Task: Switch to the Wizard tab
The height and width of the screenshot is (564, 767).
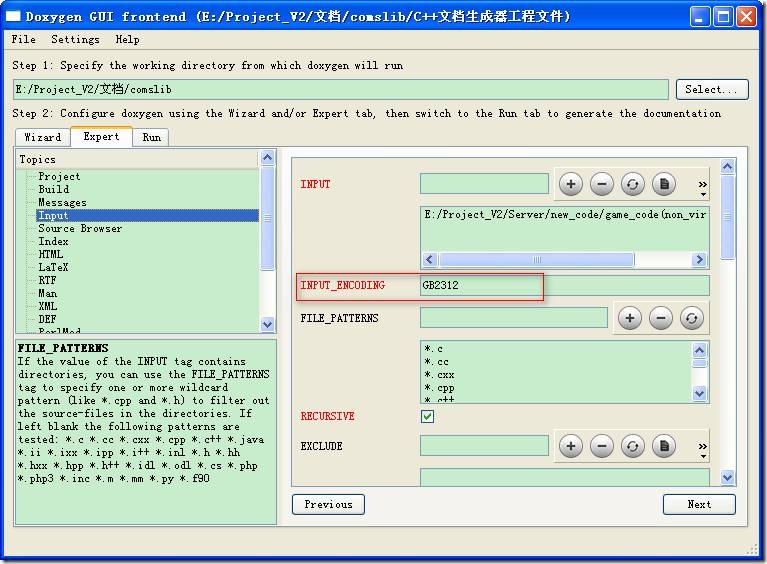Action: [43, 137]
